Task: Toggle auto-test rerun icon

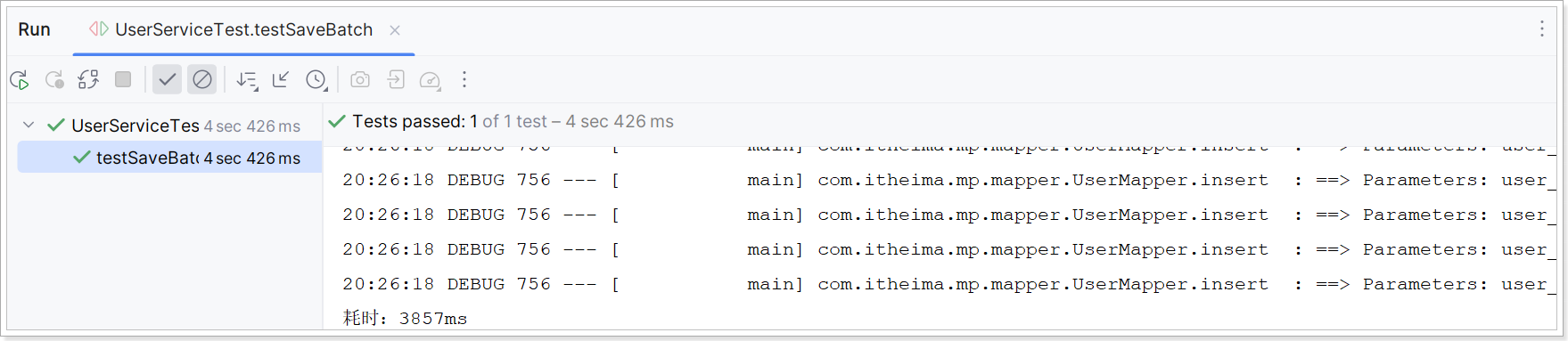Action: click(x=88, y=80)
